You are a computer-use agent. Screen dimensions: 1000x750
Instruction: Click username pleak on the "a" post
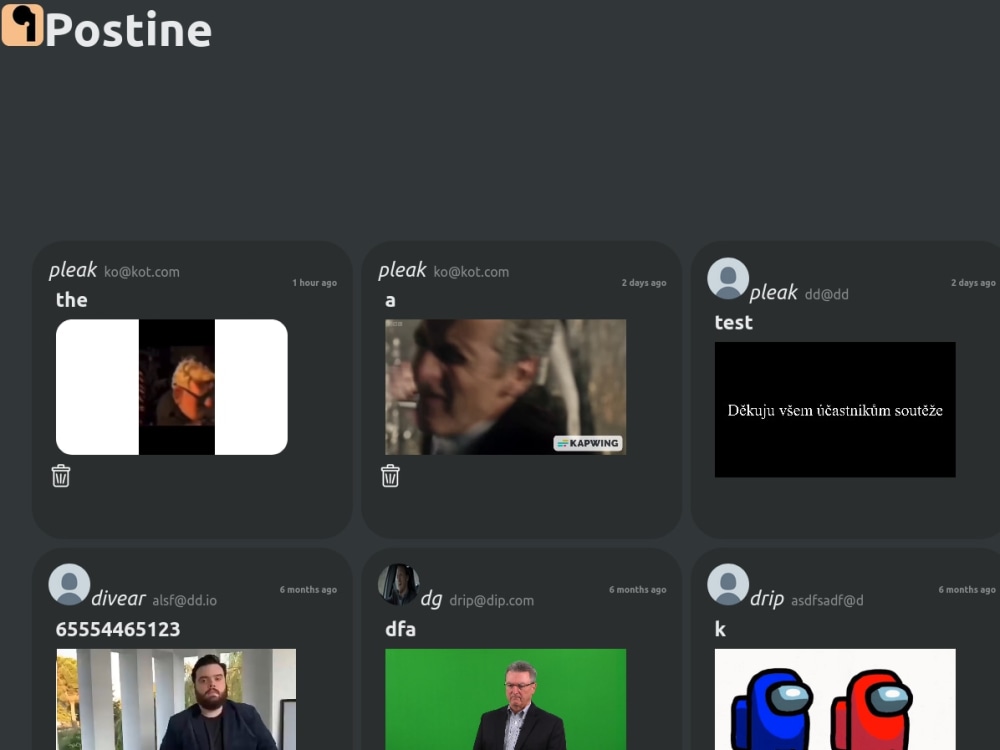(x=402, y=270)
